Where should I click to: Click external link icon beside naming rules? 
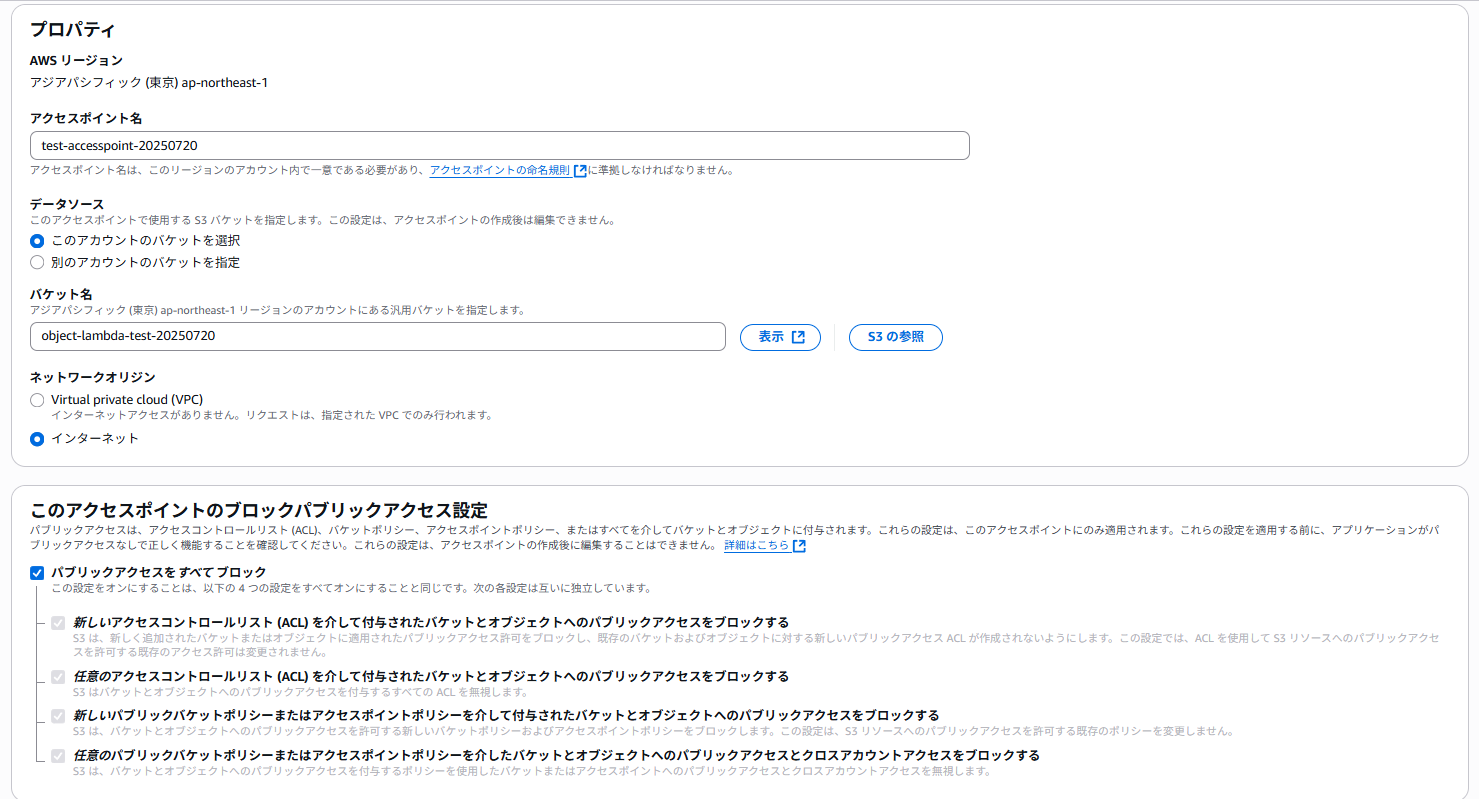click(580, 170)
